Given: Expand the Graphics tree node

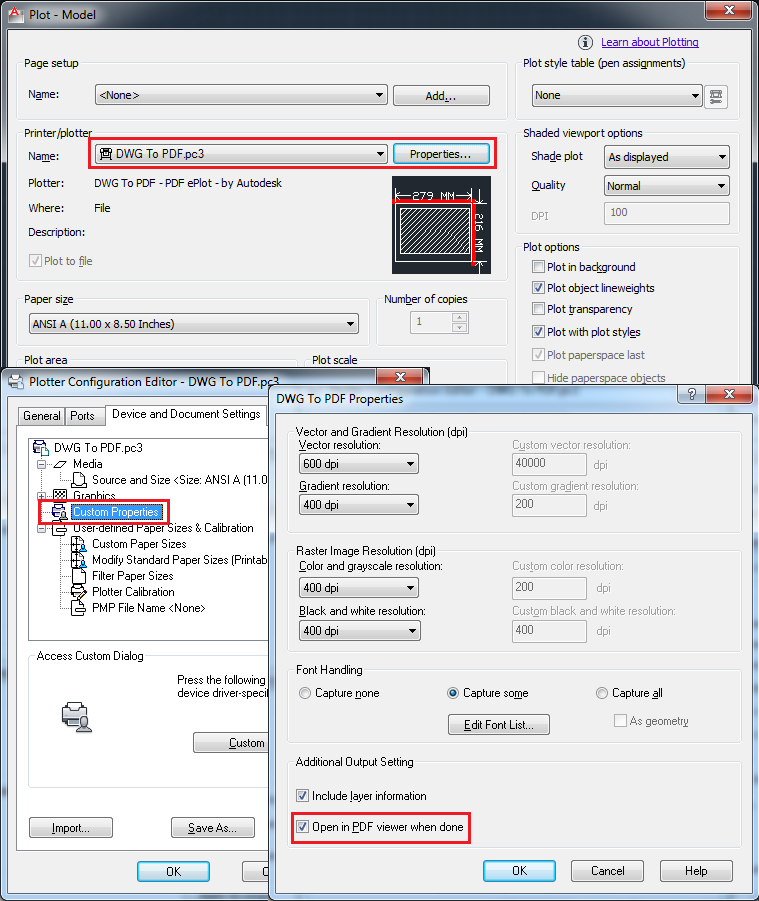Looking at the screenshot, I should pos(41,496).
